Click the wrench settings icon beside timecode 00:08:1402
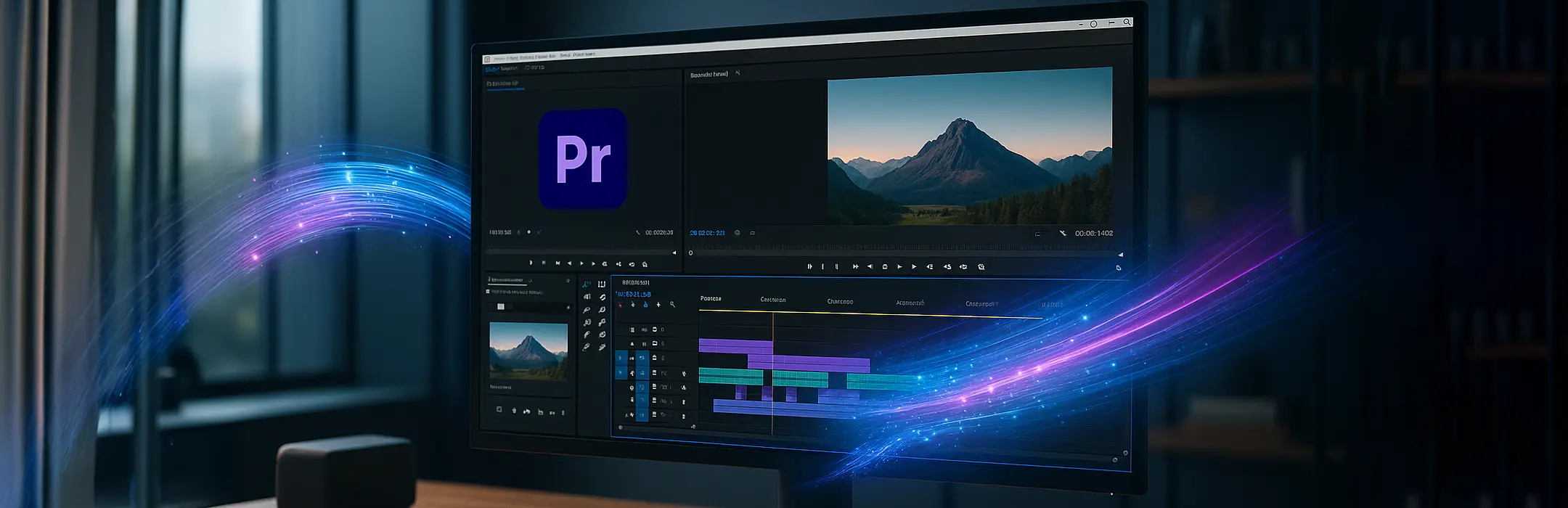This screenshot has height=508, width=1568. [x=1063, y=233]
